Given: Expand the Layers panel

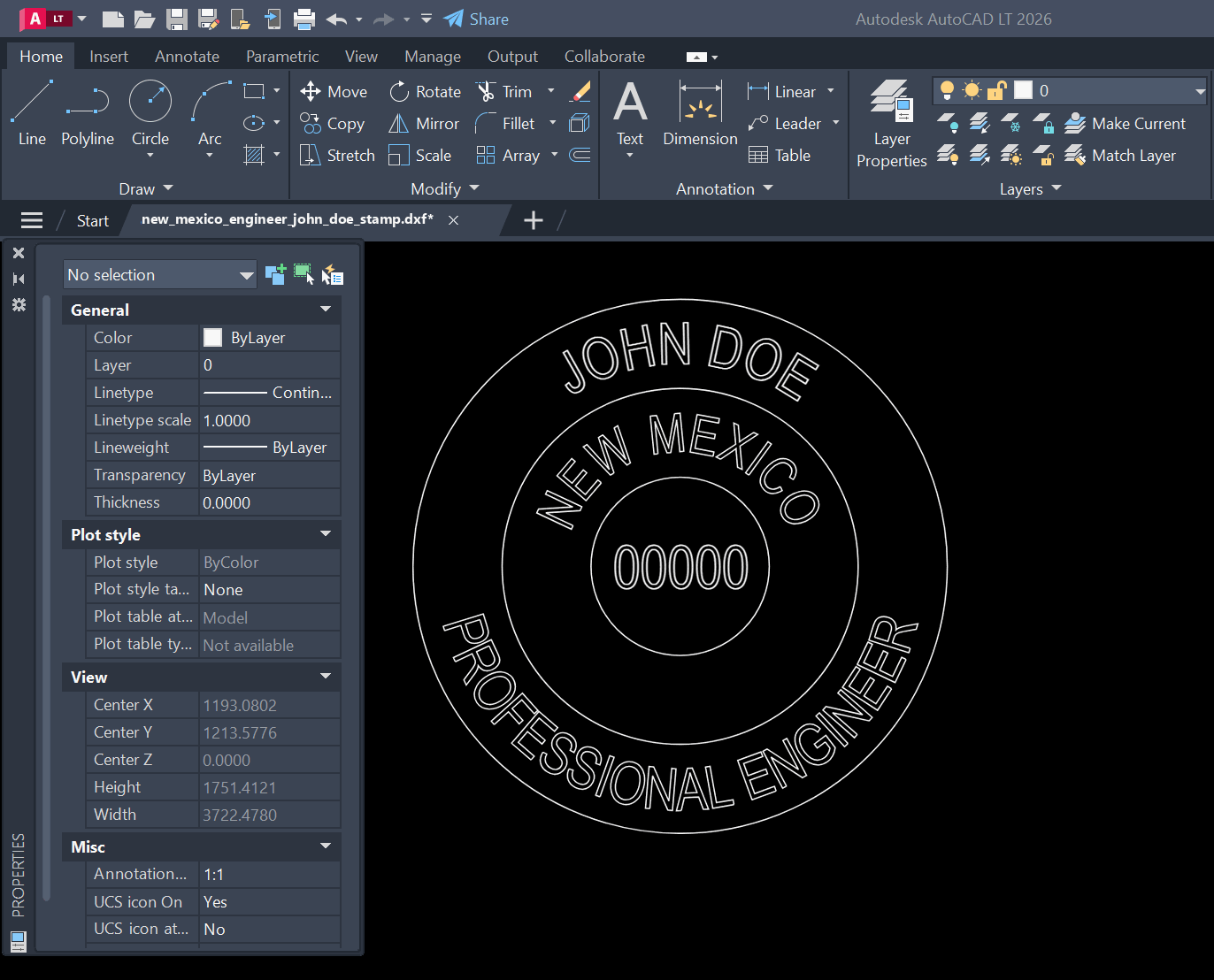Looking at the screenshot, I should pos(1030,188).
